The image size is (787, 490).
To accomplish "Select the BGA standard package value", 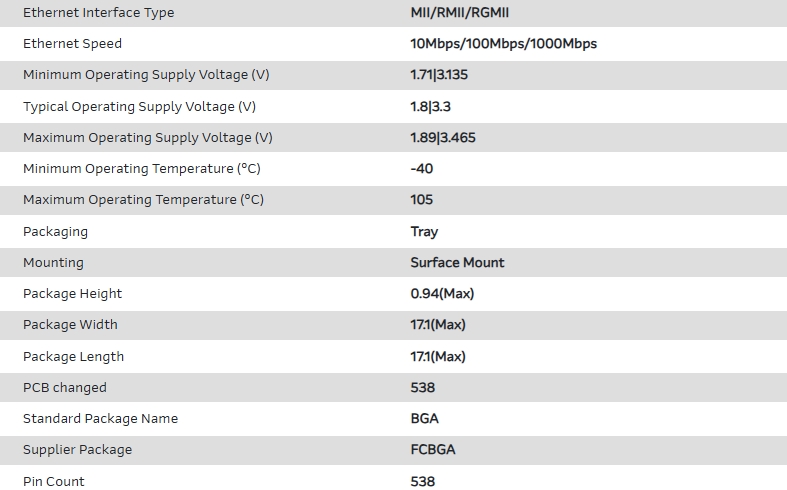I will [x=424, y=419].
